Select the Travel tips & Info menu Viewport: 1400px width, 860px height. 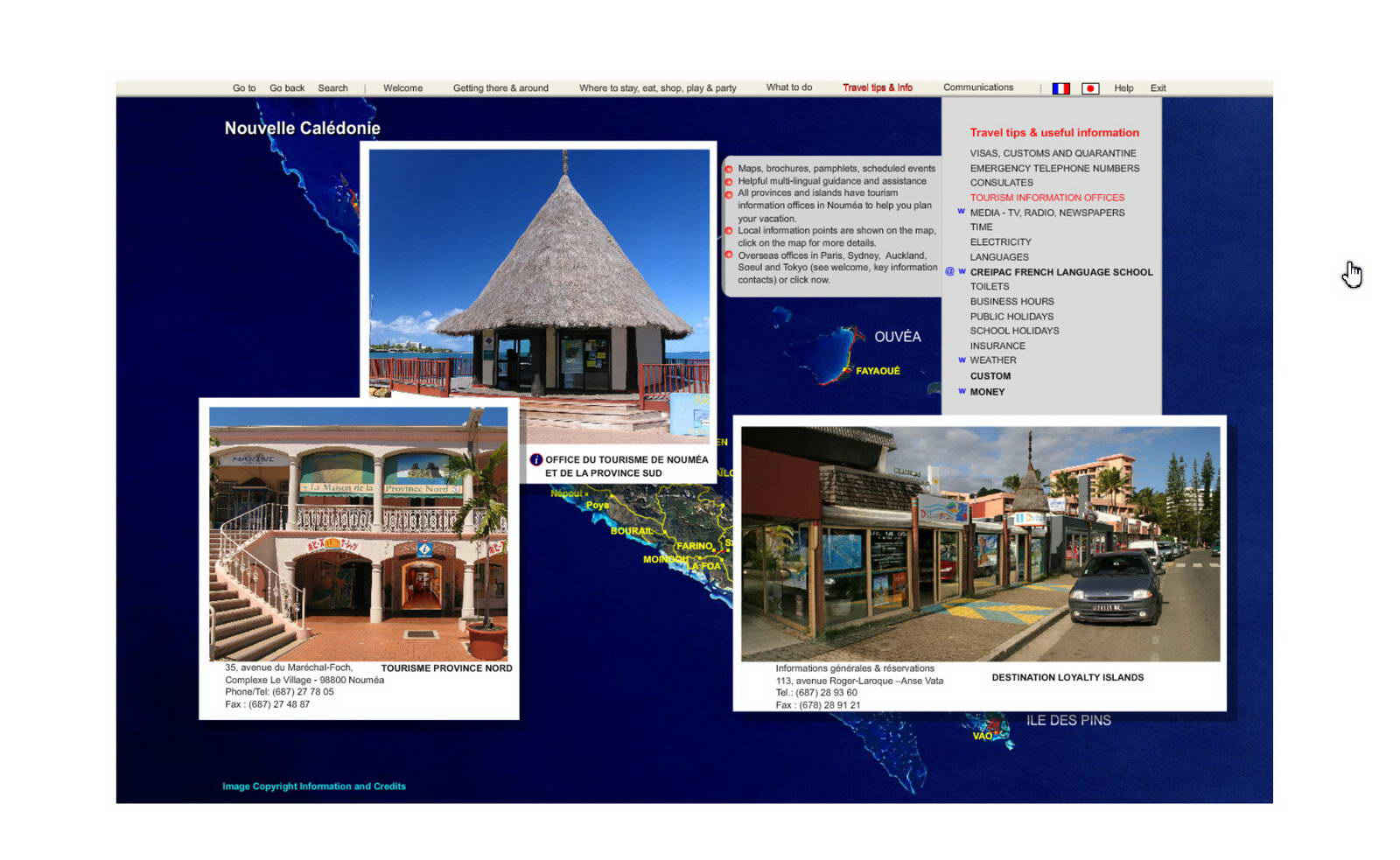[878, 87]
